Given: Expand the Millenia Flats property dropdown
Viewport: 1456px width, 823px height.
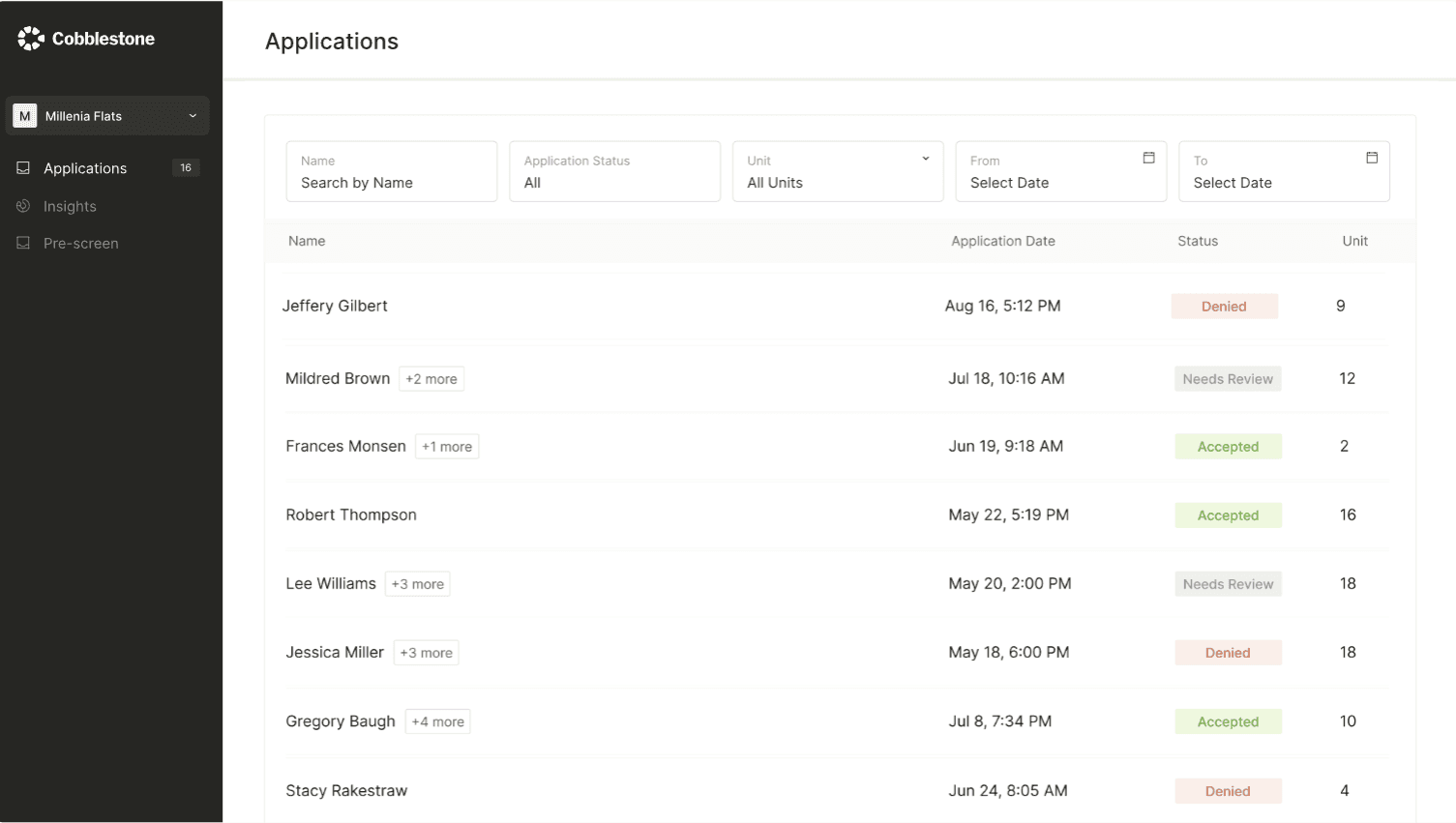Looking at the screenshot, I should tap(107, 116).
